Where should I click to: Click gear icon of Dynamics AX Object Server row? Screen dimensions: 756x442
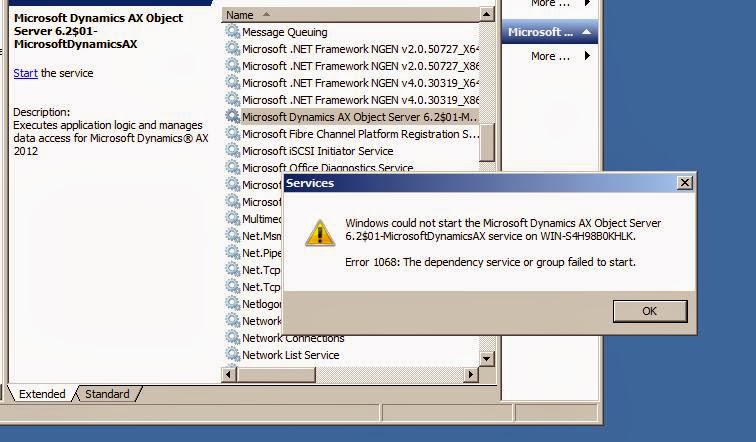(233, 117)
